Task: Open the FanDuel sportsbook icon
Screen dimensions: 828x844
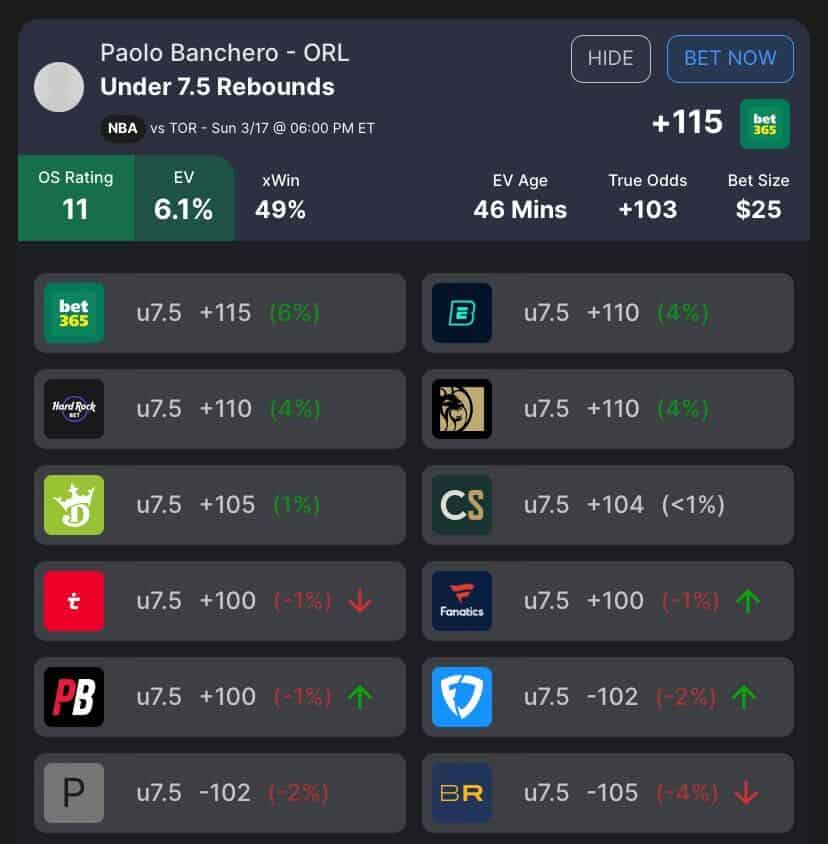Action: click(x=462, y=697)
